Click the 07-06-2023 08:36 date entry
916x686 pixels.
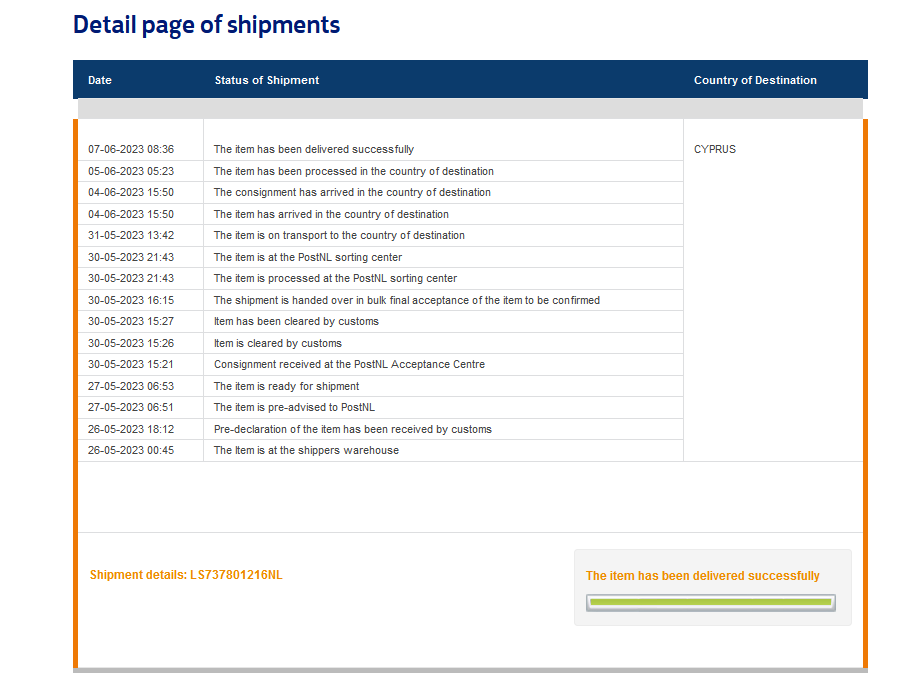coord(131,149)
